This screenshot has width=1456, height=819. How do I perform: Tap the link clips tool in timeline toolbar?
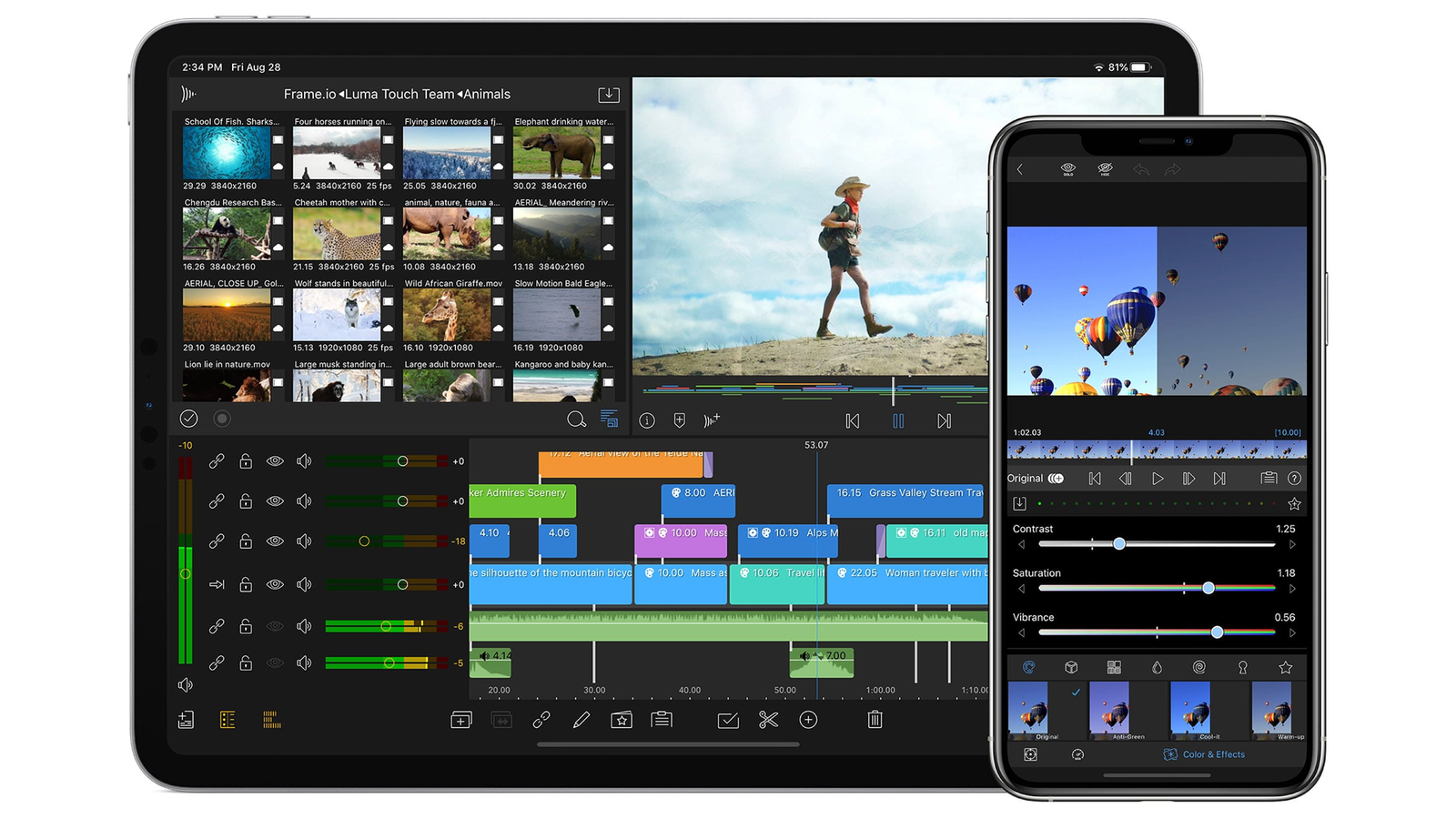click(x=541, y=720)
